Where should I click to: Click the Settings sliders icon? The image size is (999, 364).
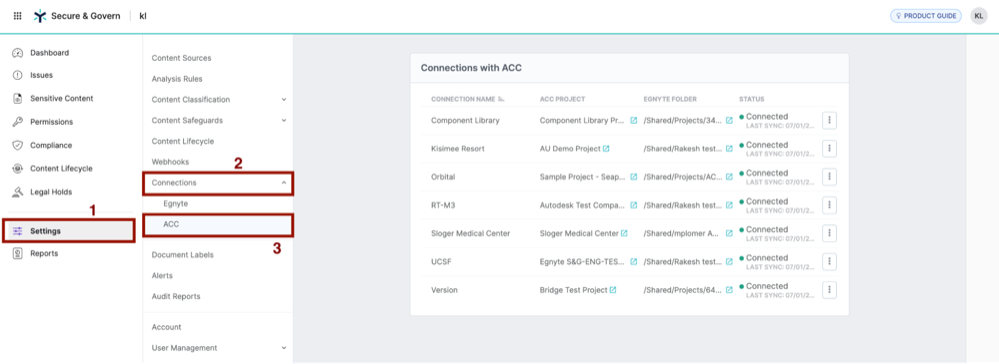point(18,231)
